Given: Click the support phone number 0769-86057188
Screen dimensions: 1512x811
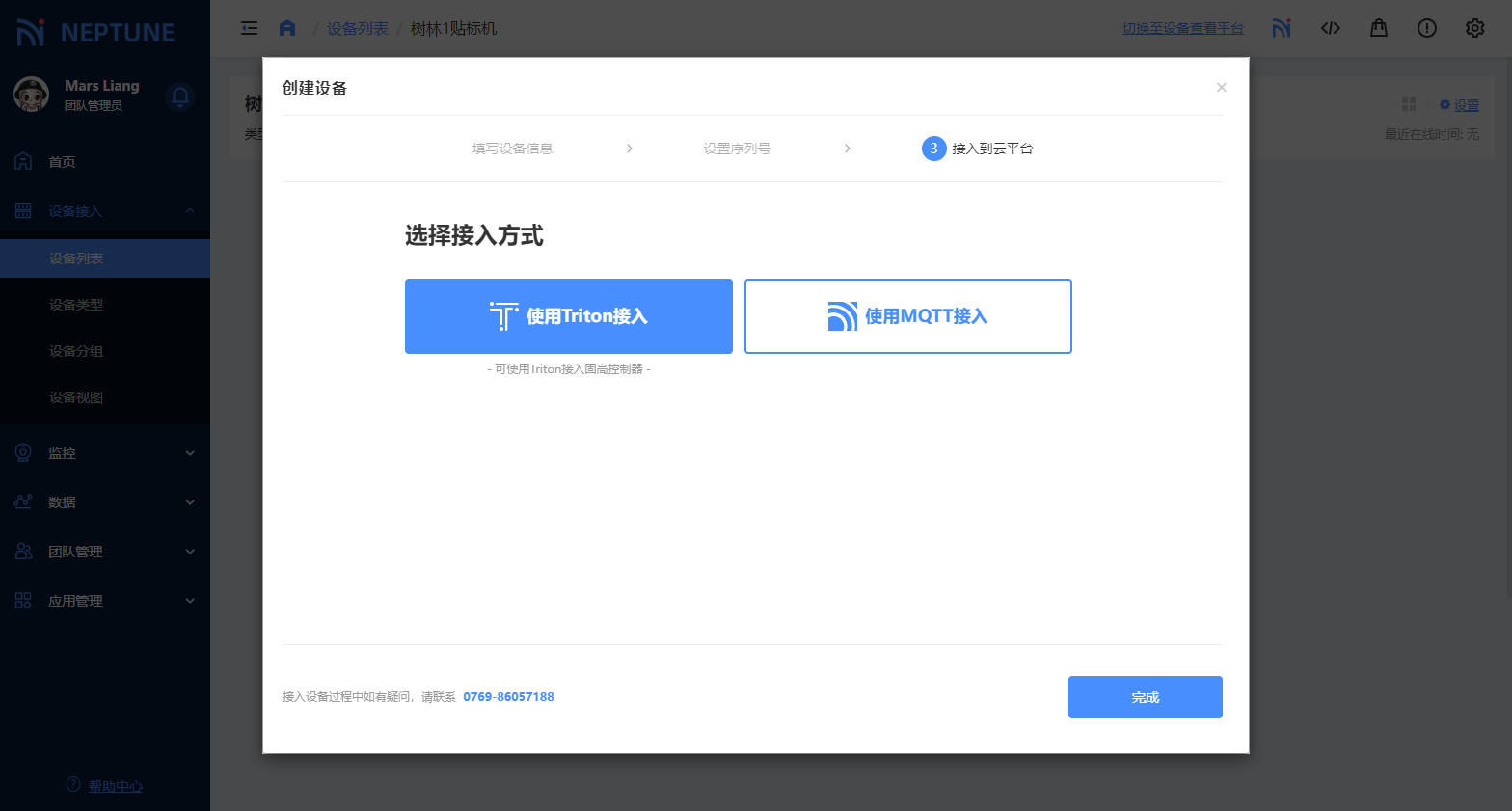Looking at the screenshot, I should [508, 697].
